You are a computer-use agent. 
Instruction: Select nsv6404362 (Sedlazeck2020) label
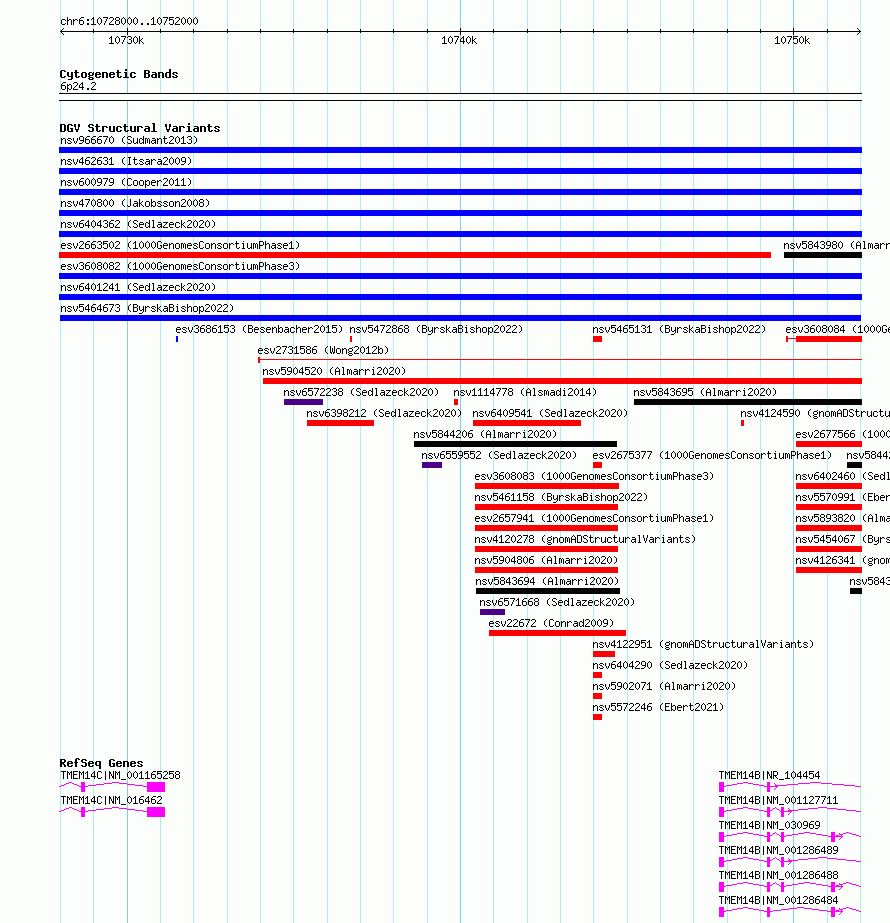click(138, 224)
